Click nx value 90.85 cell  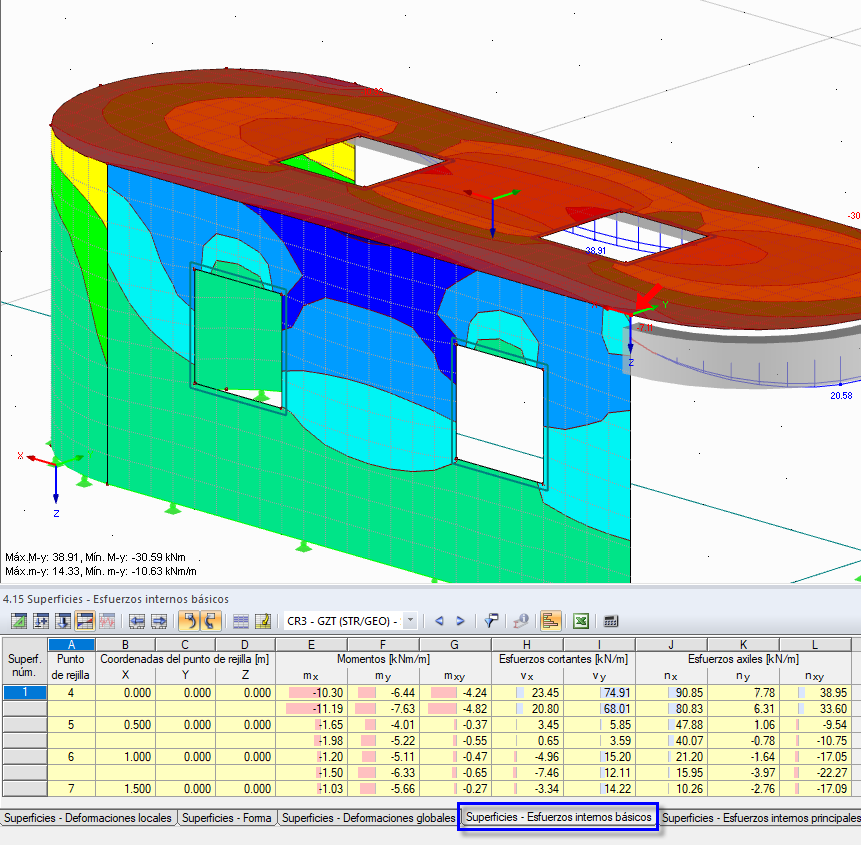click(671, 692)
